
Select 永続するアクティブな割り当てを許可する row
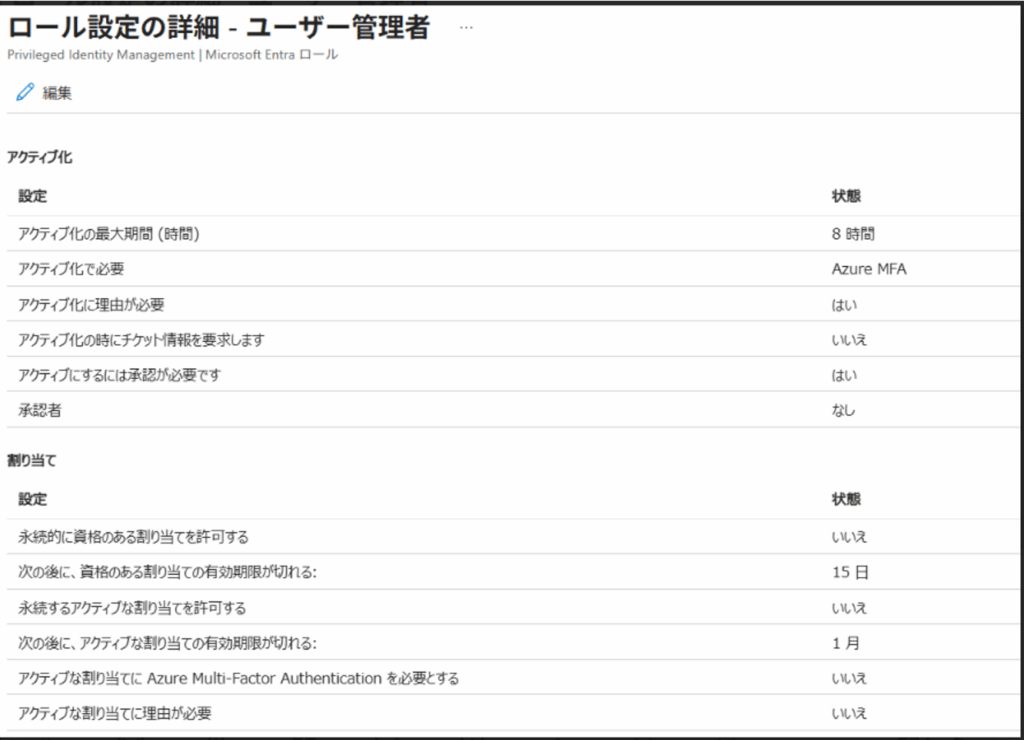(x=132, y=608)
